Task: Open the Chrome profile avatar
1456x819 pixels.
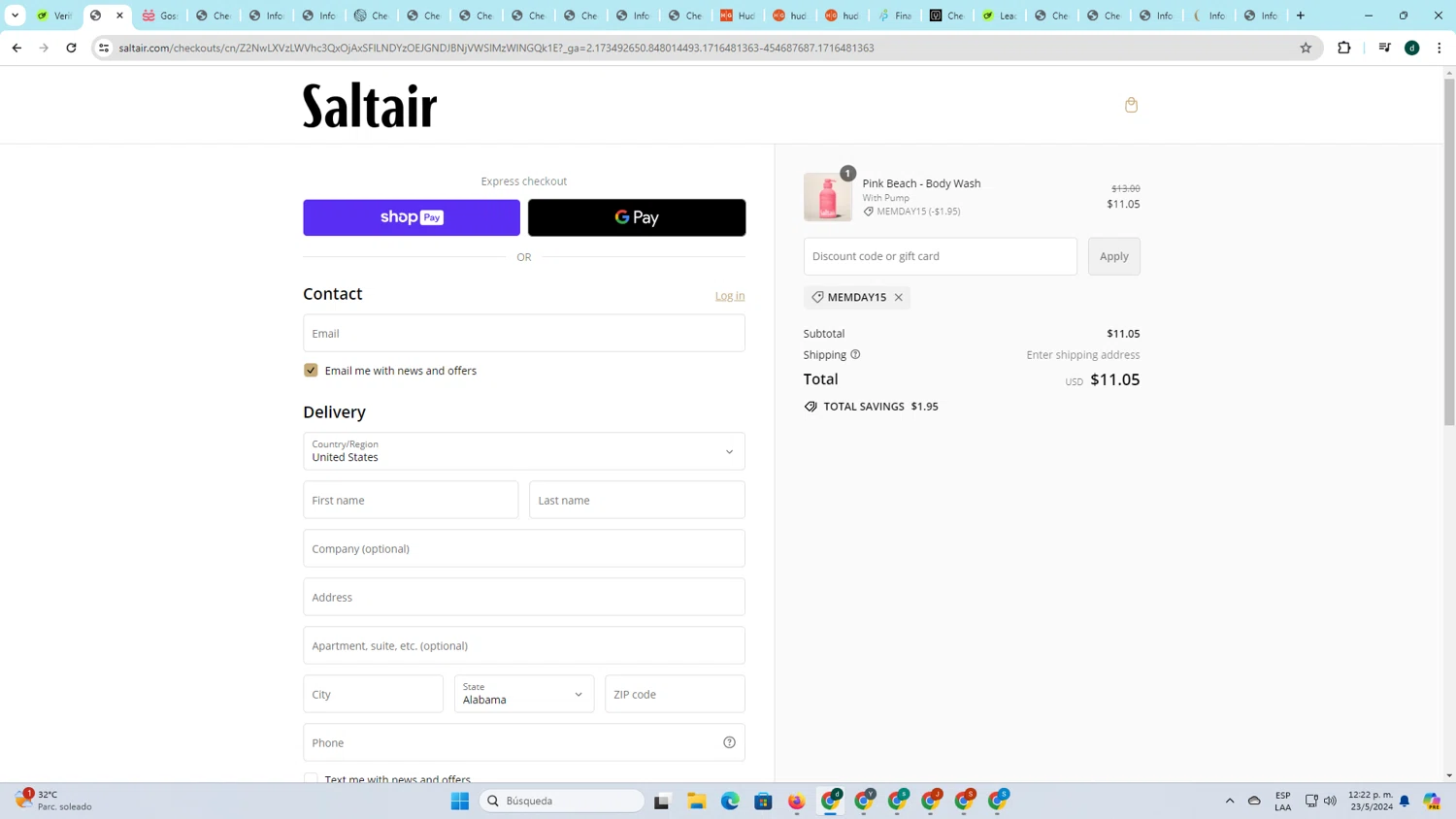Action: 1412,48
